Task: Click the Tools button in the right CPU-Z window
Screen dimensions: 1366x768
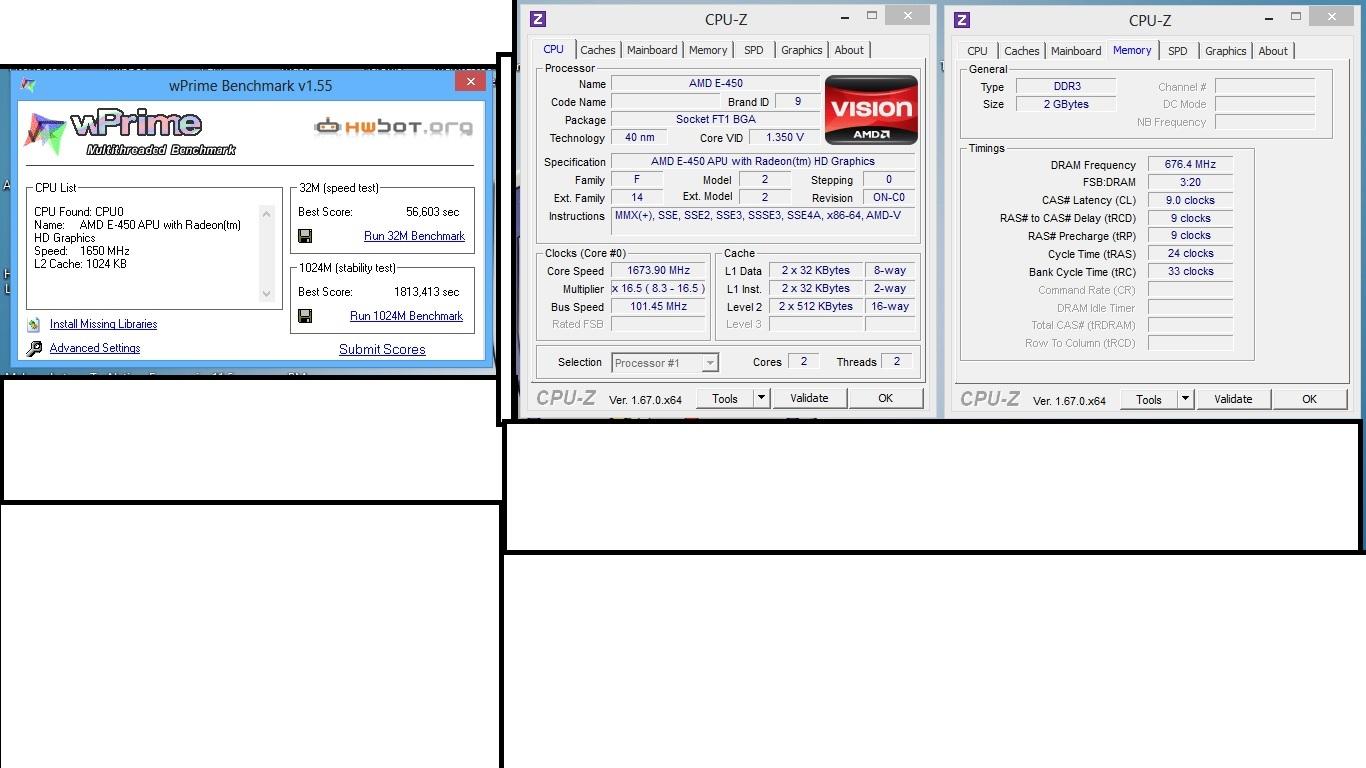Action: pyautogui.click(x=1149, y=399)
